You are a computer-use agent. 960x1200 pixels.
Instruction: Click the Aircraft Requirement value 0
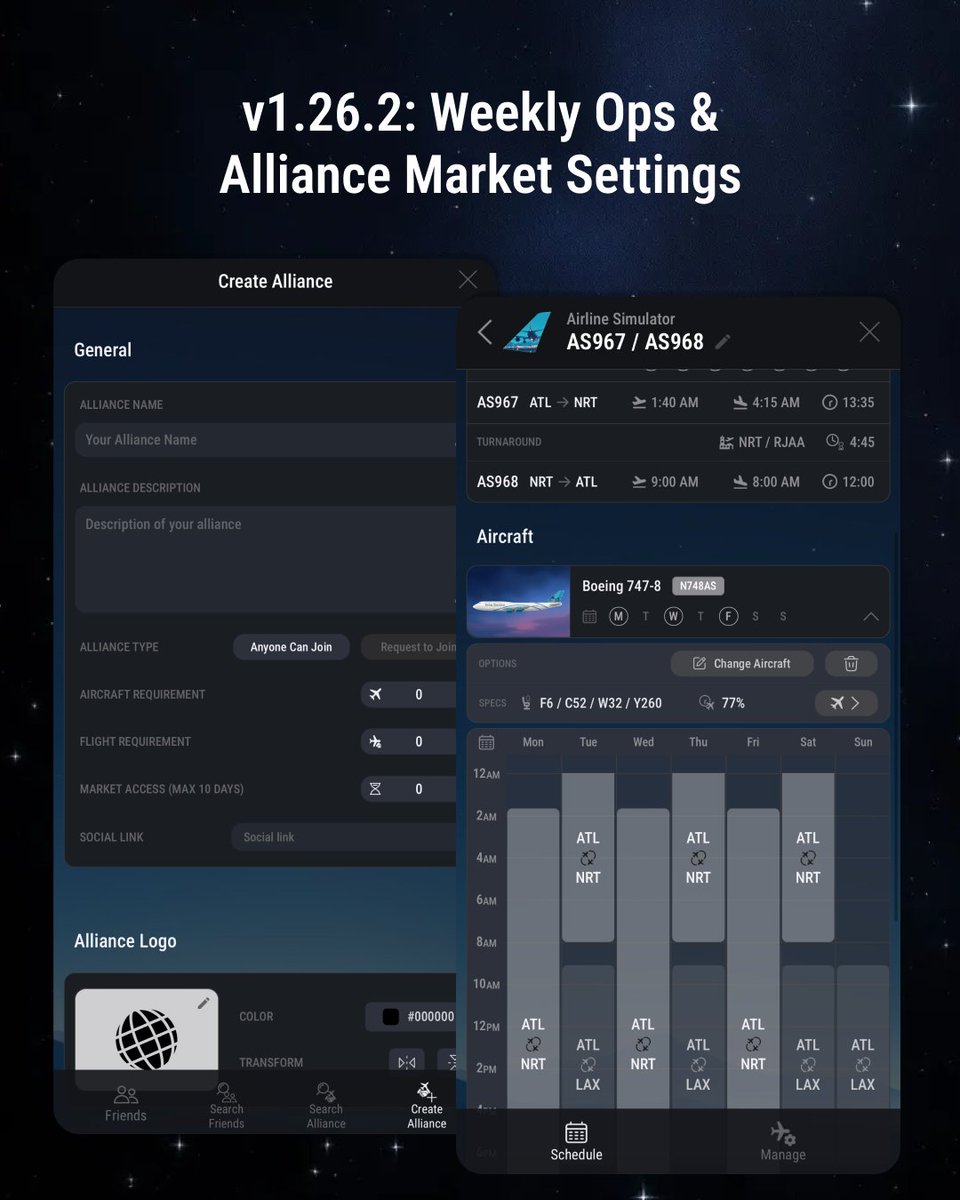[419, 695]
